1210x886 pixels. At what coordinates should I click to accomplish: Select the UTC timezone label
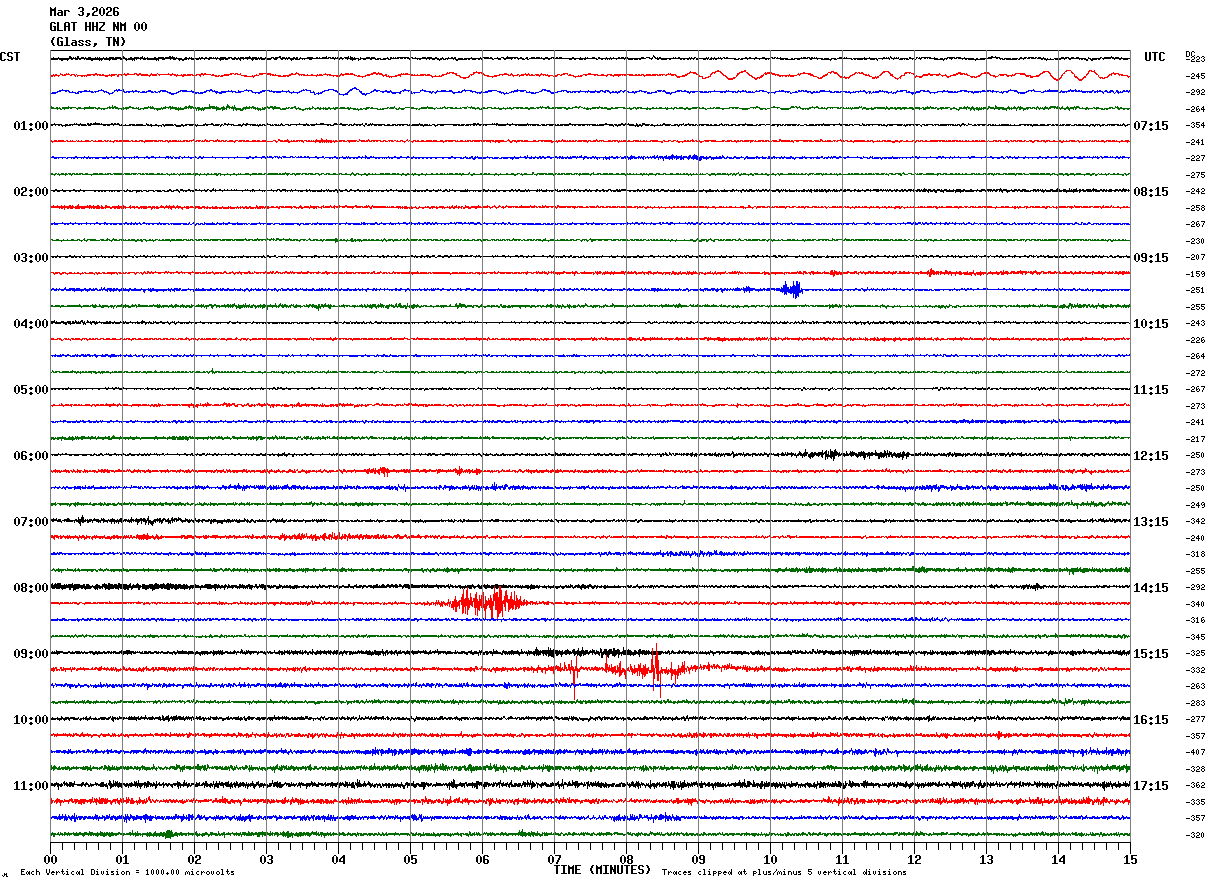(x=1155, y=57)
